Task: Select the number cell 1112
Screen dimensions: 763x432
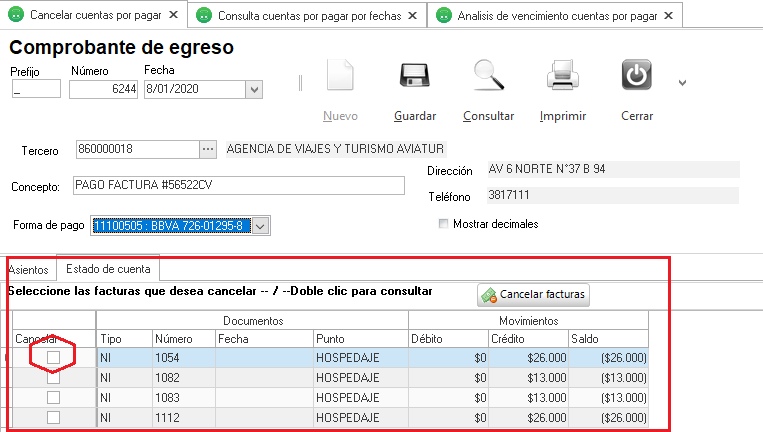Action: [183, 418]
